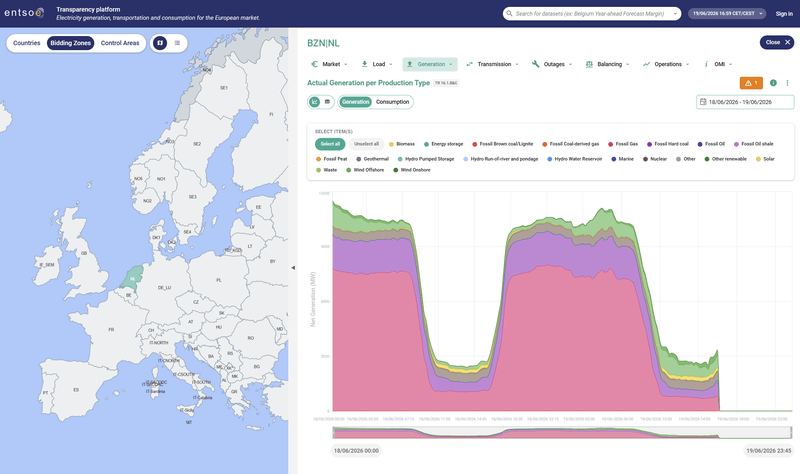Expand the Transmission dropdown menu
Viewport: 800px width, 474px height.
click(x=492, y=64)
